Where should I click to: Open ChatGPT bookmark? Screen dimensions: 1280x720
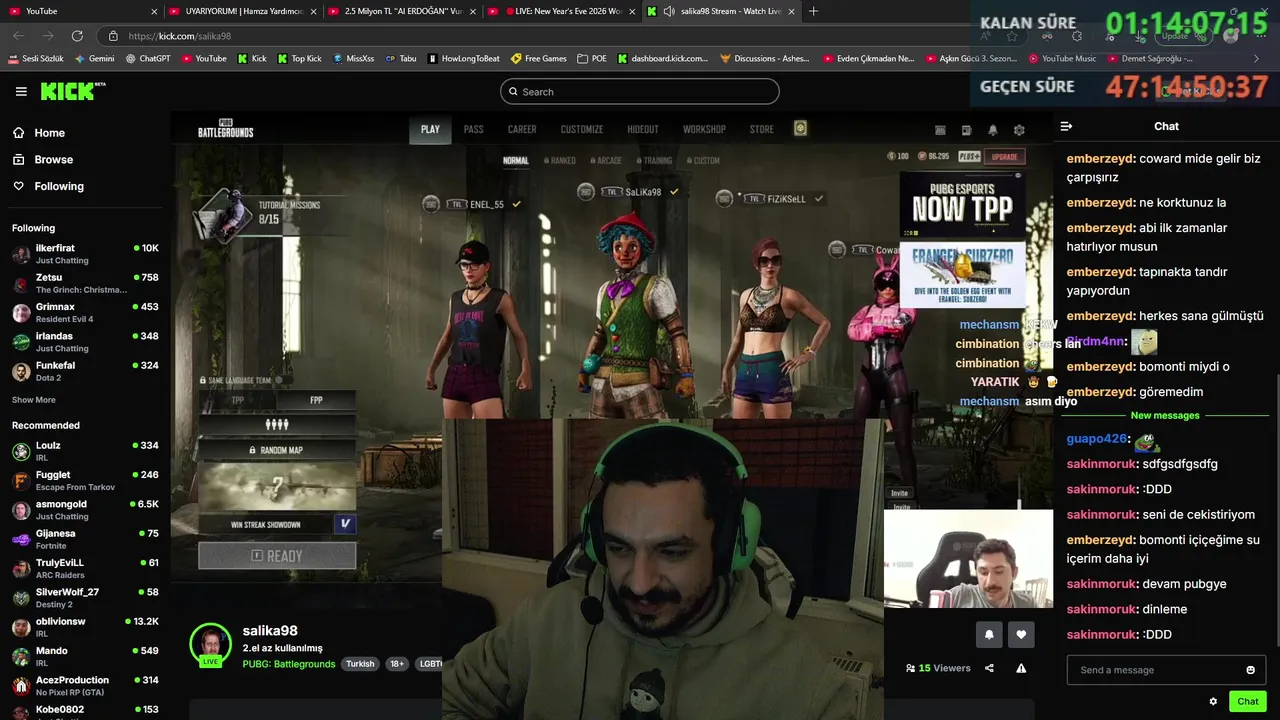tap(148, 59)
